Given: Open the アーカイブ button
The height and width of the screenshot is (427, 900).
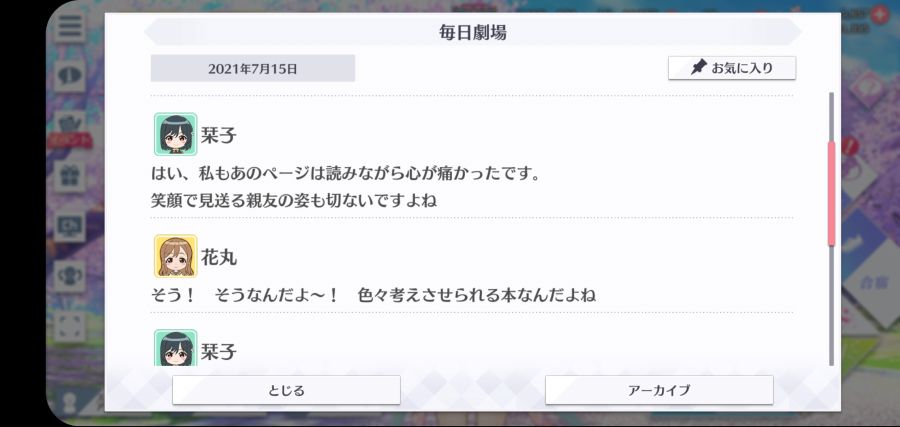Looking at the screenshot, I should tap(659, 390).
